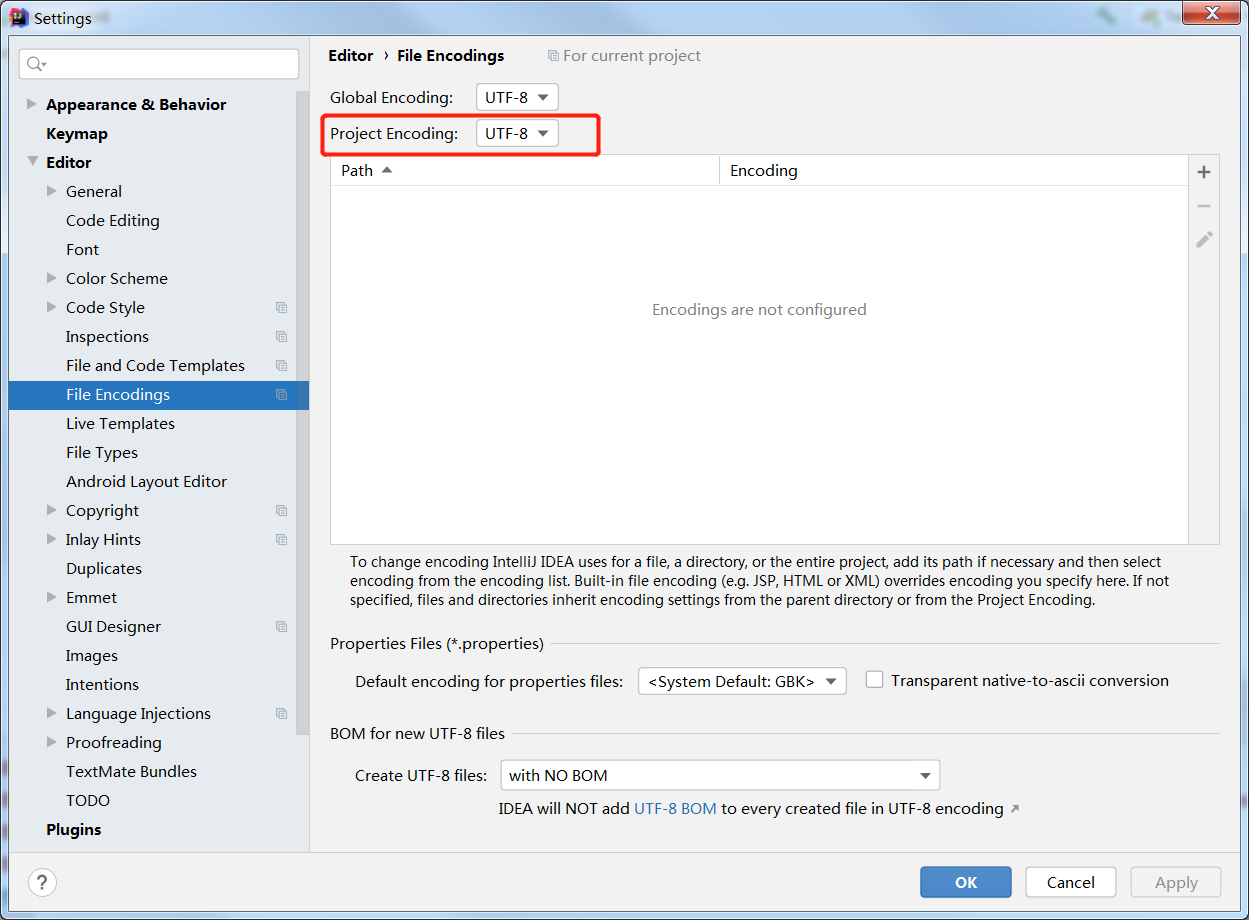Click the project icon beside Inlay Hints
This screenshot has width=1249, height=920.
click(x=282, y=540)
